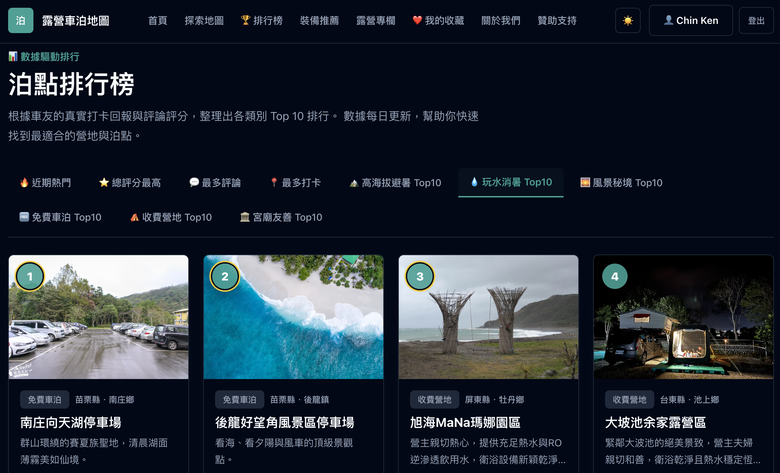This screenshot has height=473, width=780.
Task: Open 裝備推薦 in the navigation
Action: pos(319,20)
